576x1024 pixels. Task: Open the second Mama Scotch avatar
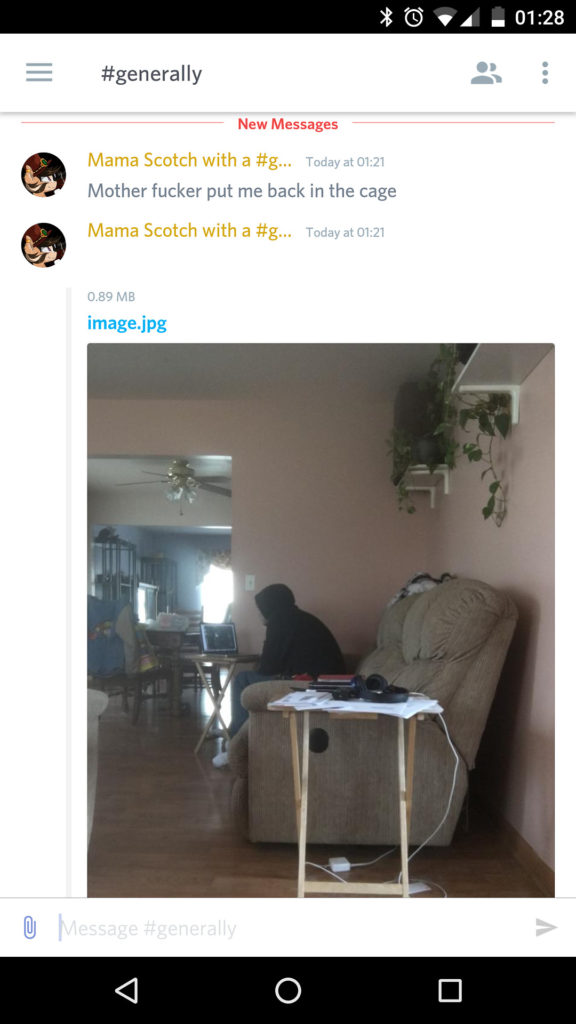(x=44, y=245)
